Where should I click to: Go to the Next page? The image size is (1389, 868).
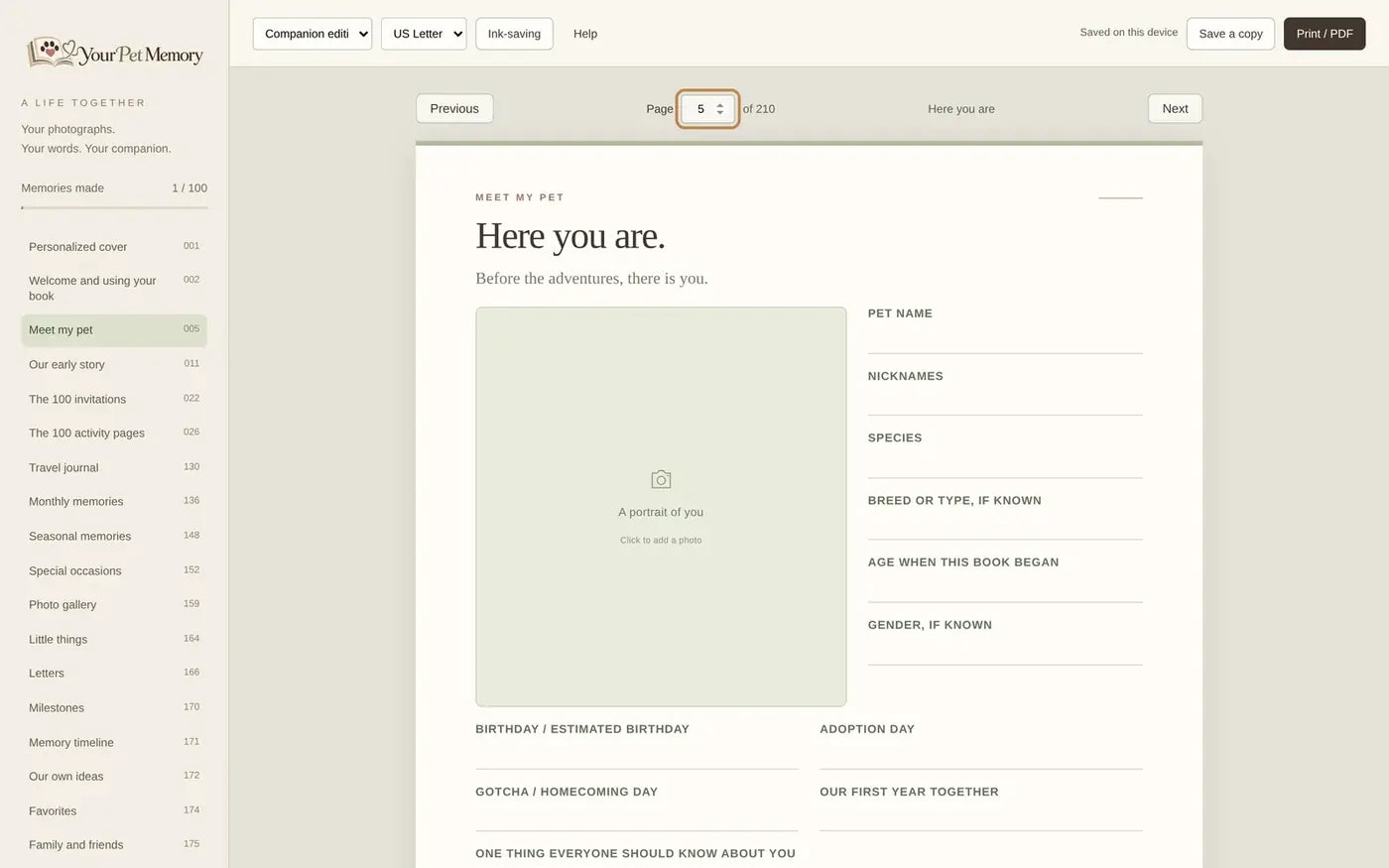[1175, 109]
